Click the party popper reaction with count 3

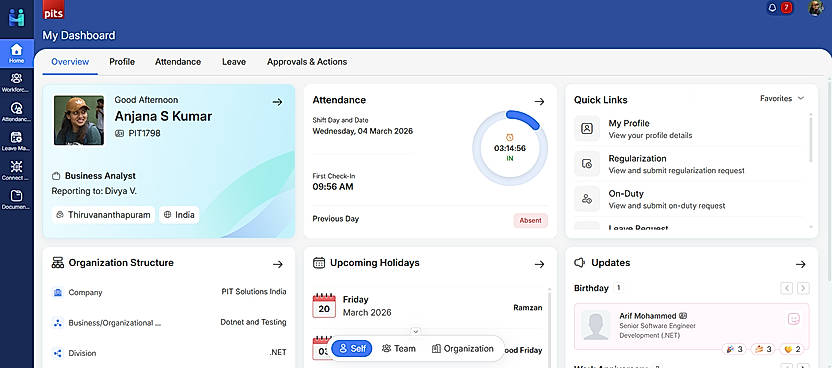pos(734,349)
